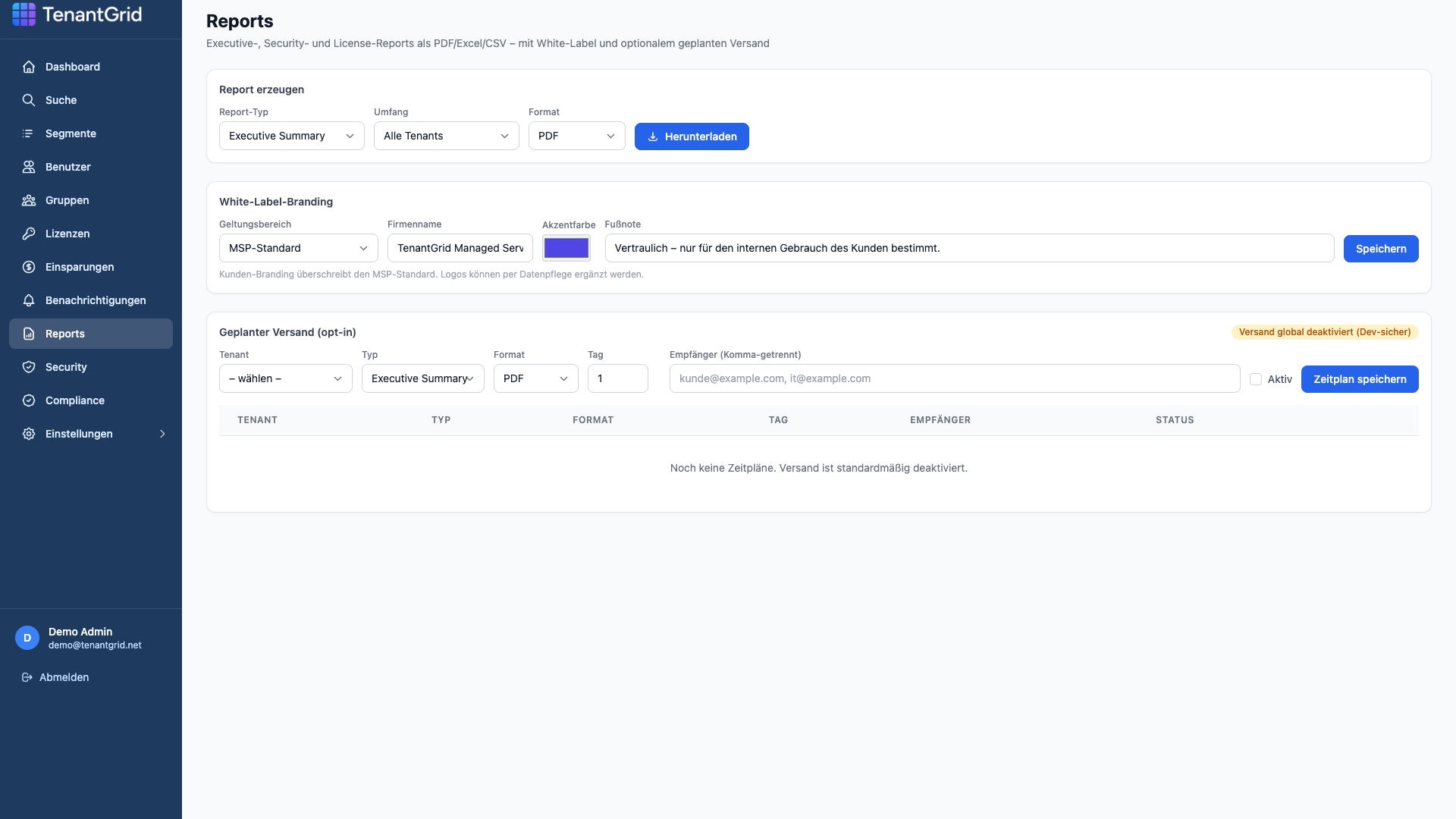The image size is (1456, 819).
Task: Go to the Dashboard page
Action: pos(91,67)
